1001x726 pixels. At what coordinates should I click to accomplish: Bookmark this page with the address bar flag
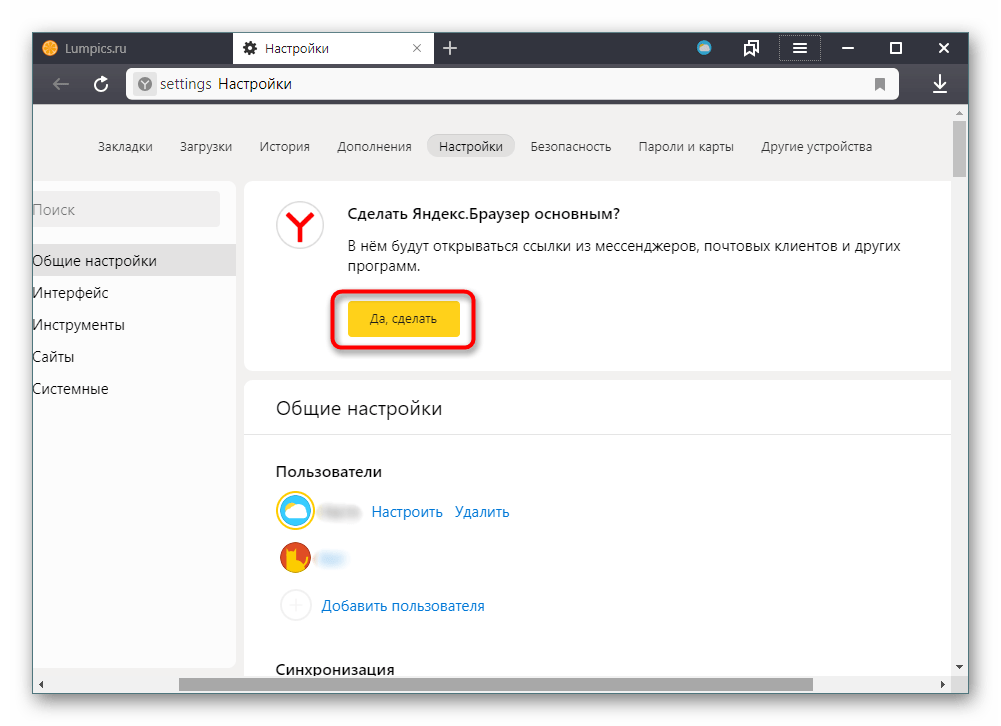click(880, 84)
